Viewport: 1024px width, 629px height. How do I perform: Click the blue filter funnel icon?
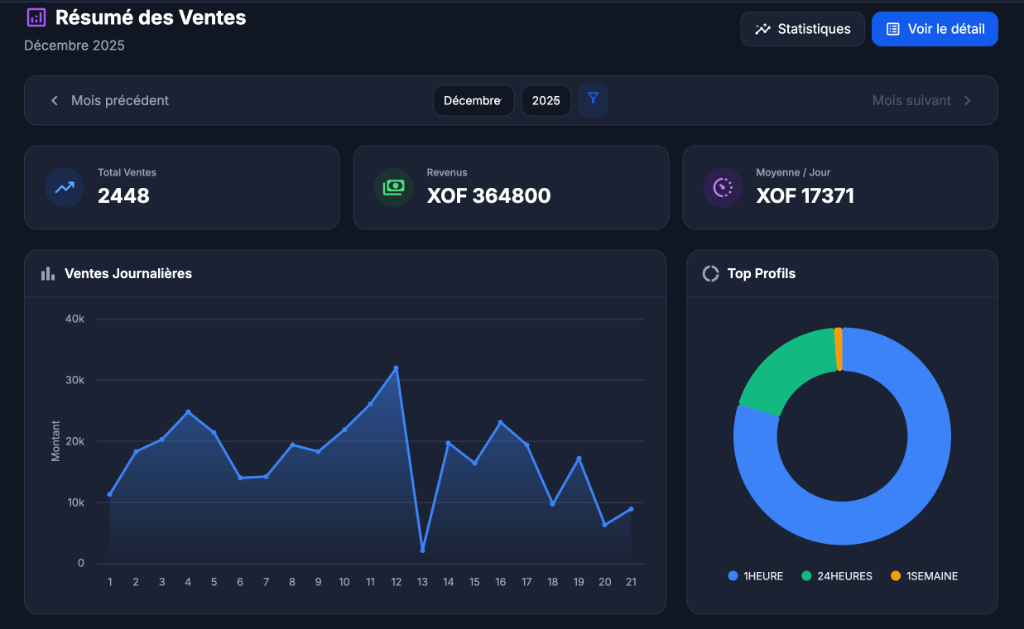pyautogui.click(x=593, y=99)
